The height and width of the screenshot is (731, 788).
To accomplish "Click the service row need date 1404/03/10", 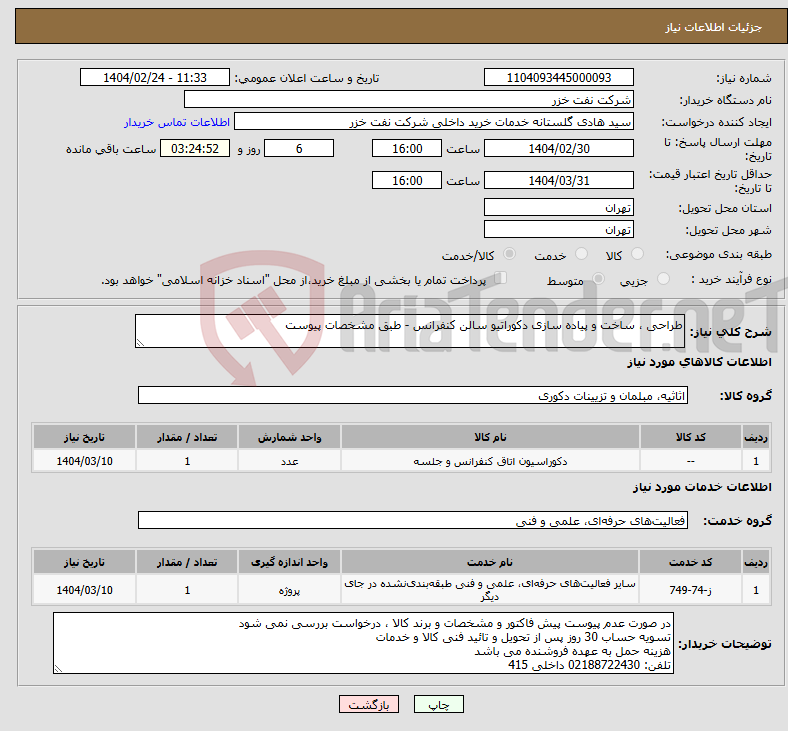I will click(x=84, y=590).
